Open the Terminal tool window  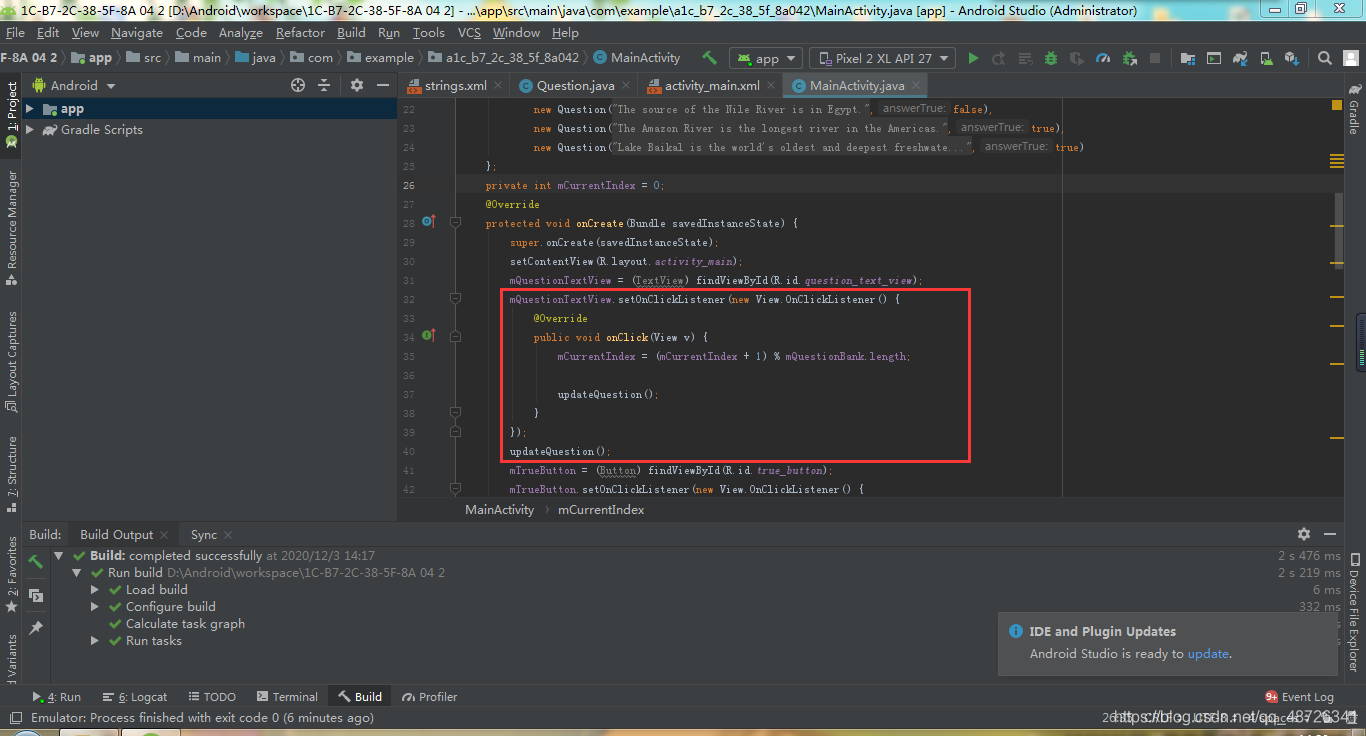287,697
